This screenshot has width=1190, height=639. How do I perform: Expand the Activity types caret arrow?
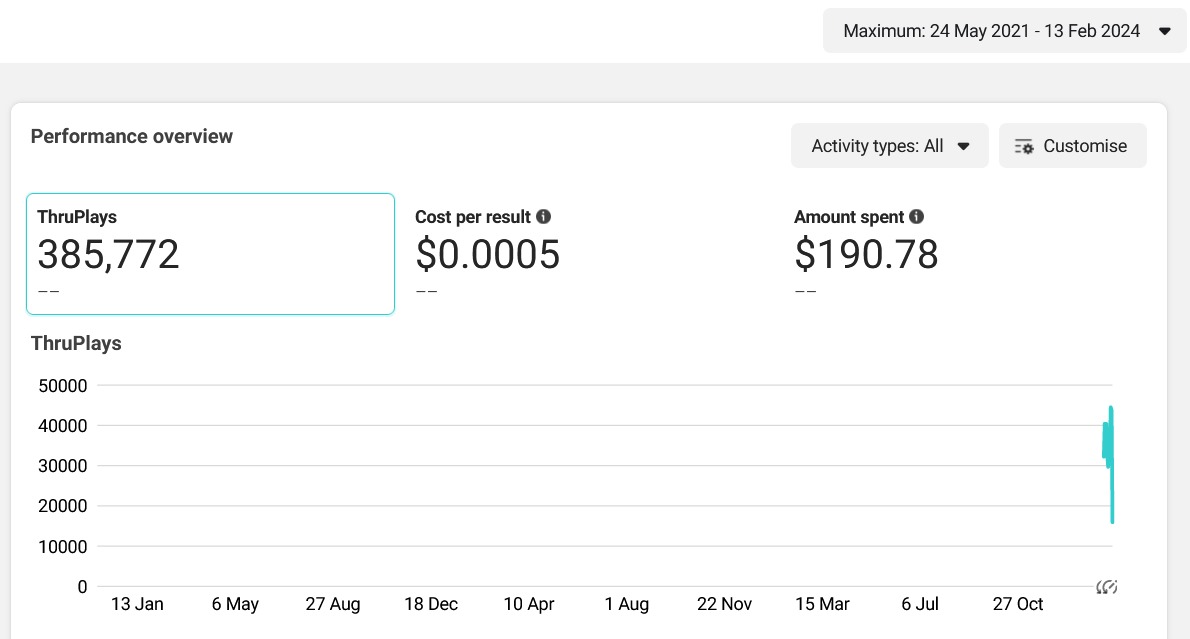(964, 146)
